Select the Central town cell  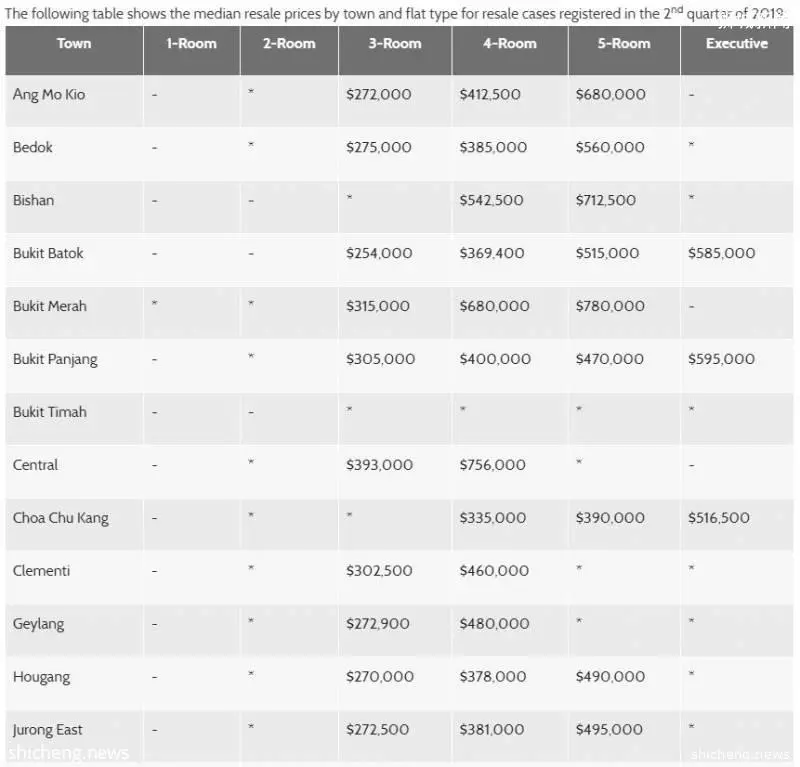pos(74,472)
